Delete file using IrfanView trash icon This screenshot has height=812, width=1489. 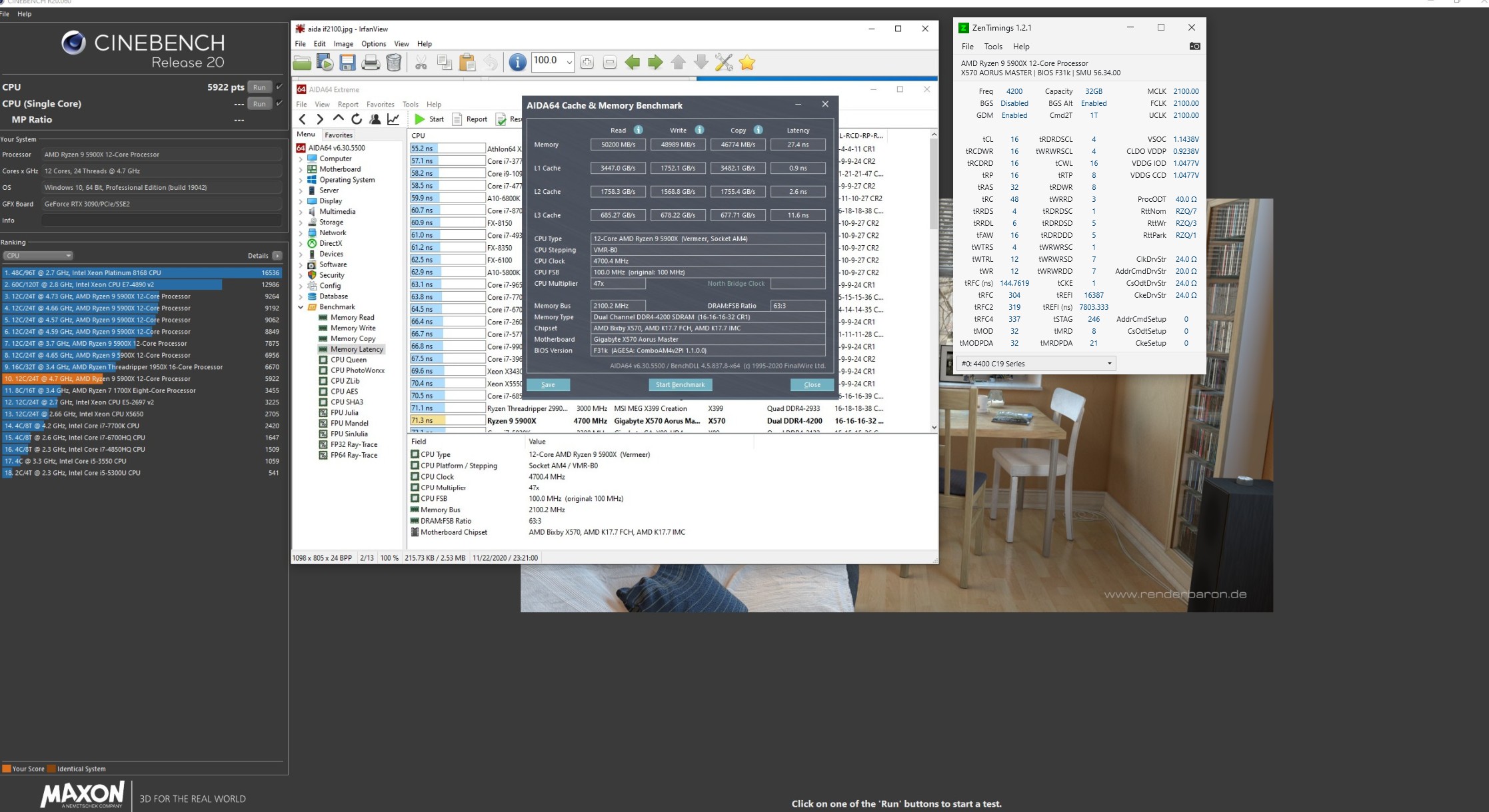coord(394,63)
